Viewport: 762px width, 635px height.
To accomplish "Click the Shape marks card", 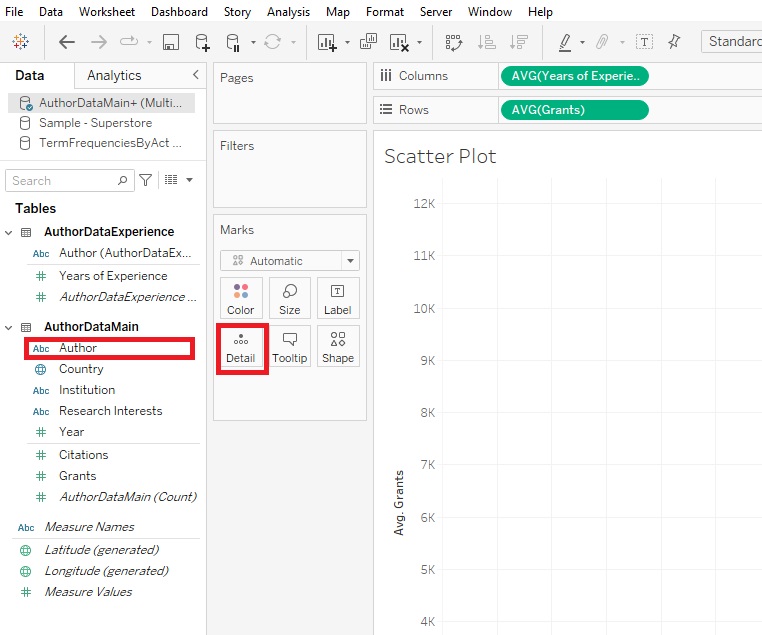I will pyautogui.click(x=338, y=346).
